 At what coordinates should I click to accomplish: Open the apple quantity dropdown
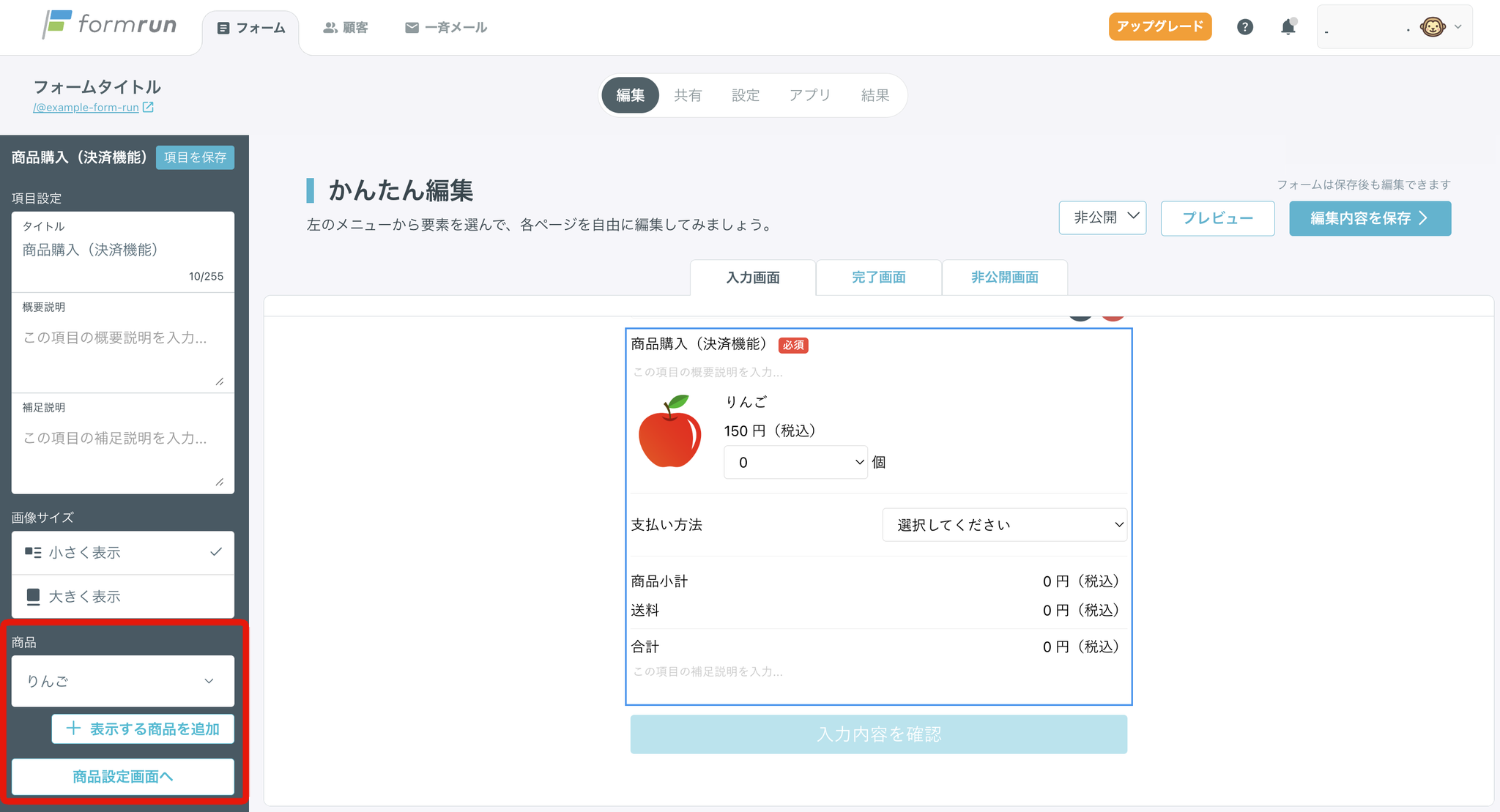[x=795, y=463]
